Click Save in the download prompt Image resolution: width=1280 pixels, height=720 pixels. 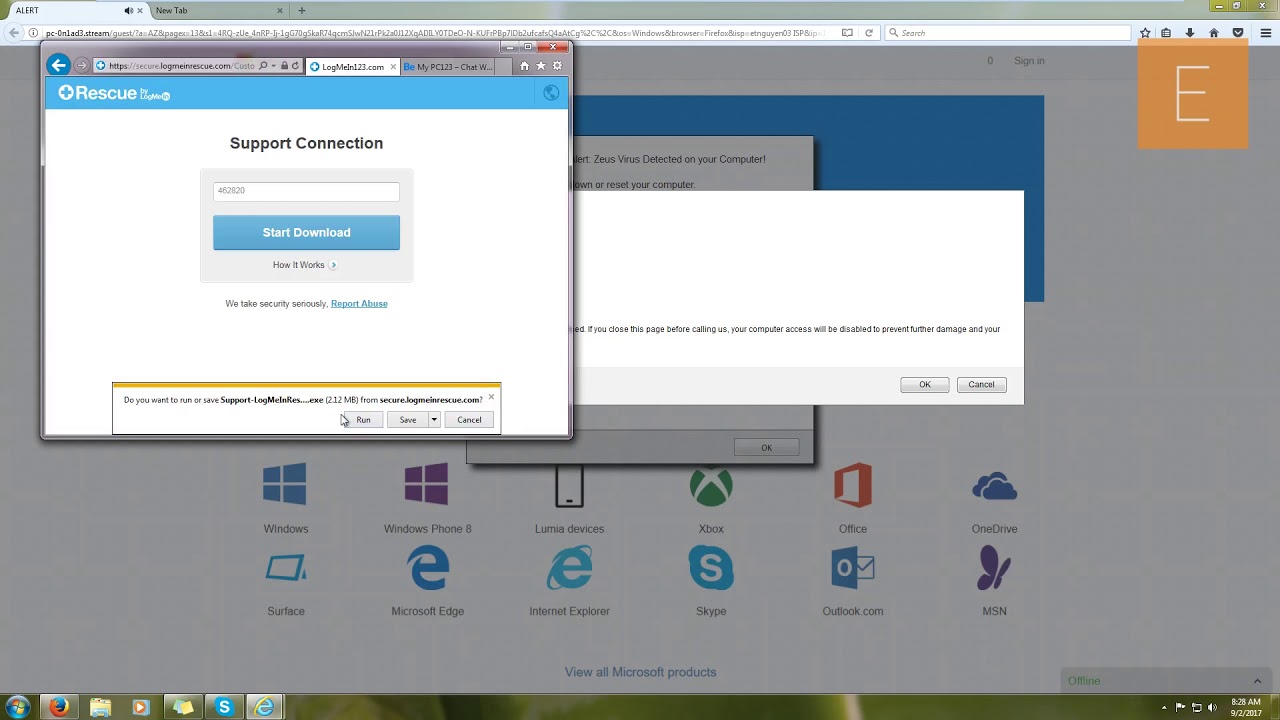point(408,420)
